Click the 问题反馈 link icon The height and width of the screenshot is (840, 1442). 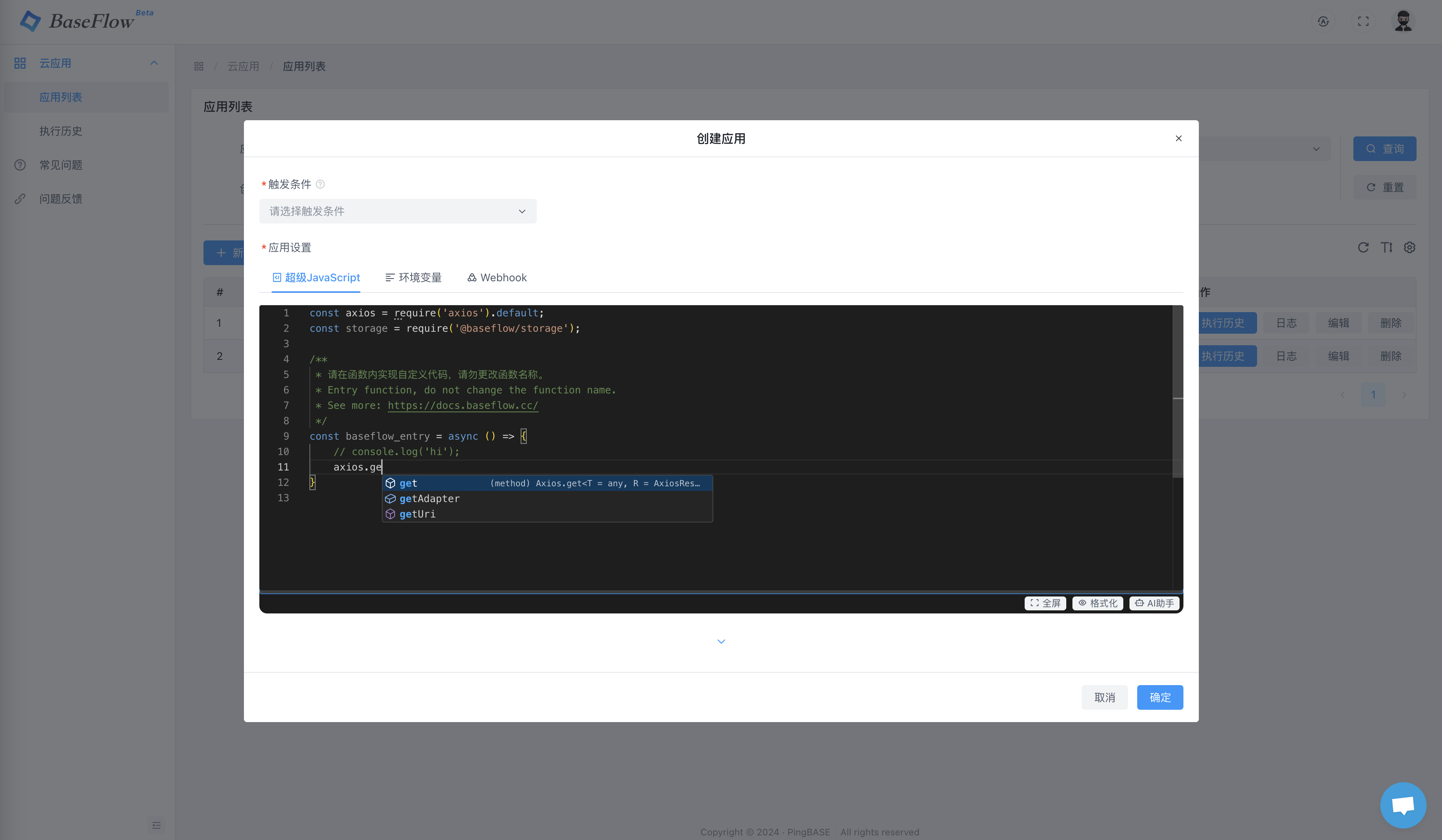coord(20,198)
